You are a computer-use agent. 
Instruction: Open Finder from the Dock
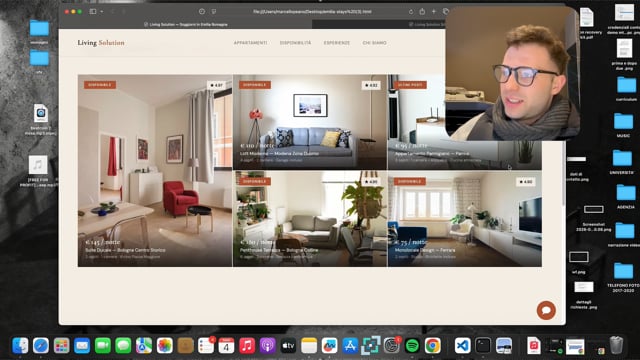click(20, 346)
